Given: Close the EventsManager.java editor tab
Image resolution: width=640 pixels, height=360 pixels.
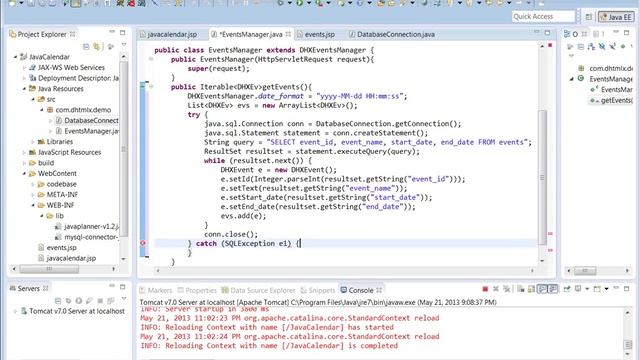Looking at the screenshot, I should click(288, 34).
